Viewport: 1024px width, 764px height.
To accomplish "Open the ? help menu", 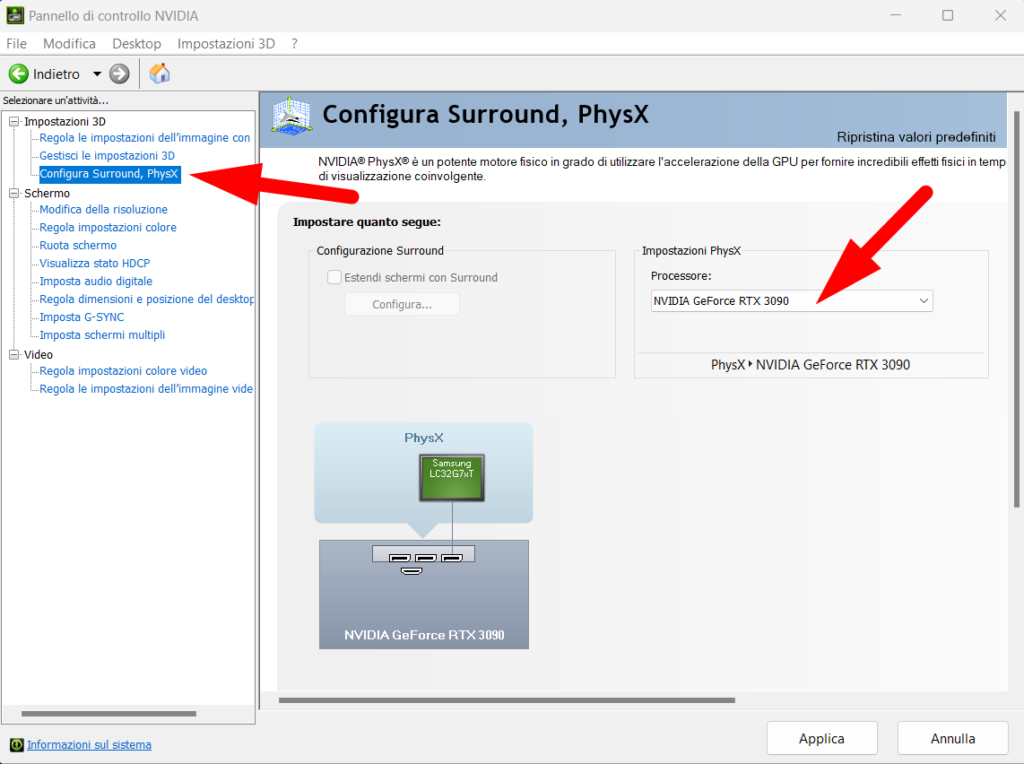I will pyautogui.click(x=295, y=44).
